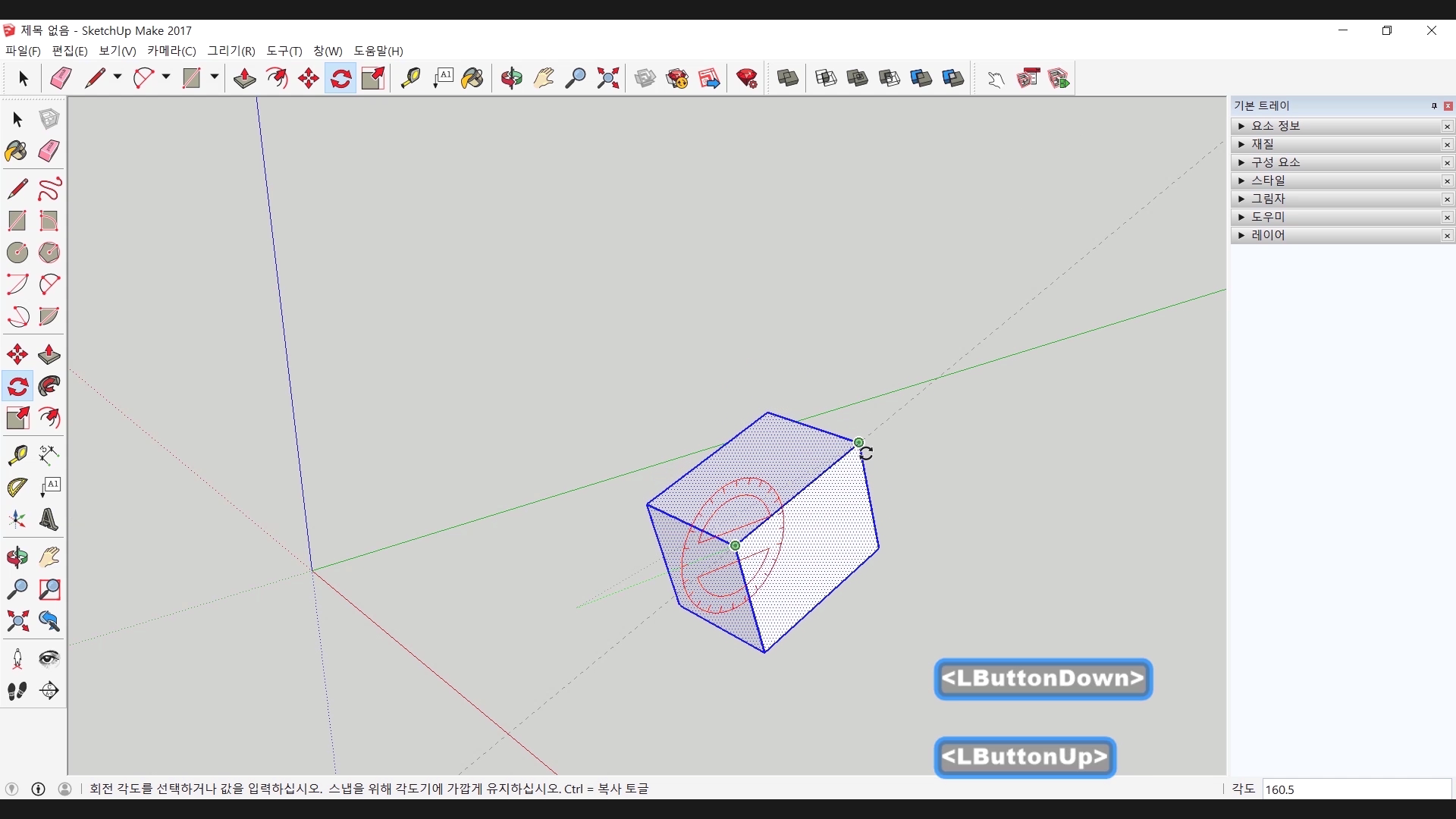
Task: Select the Eraser tool in left toolbar
Action: coord(49,151)
